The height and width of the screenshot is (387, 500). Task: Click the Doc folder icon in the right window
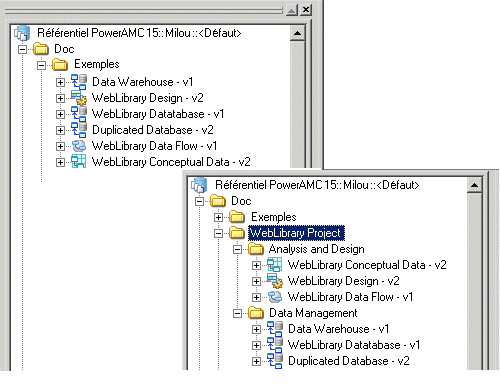(218, 201)
